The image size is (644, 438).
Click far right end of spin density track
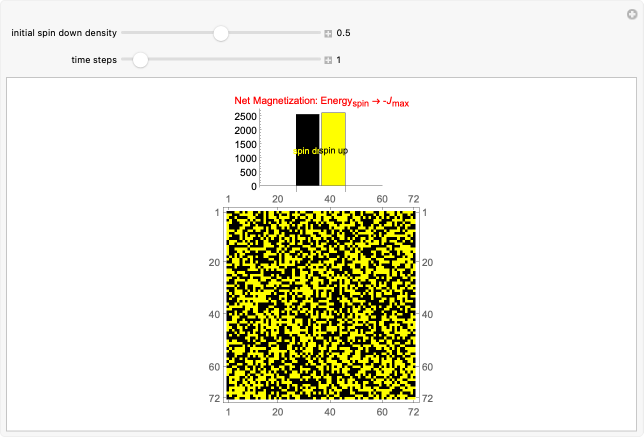tap(317, 33)
